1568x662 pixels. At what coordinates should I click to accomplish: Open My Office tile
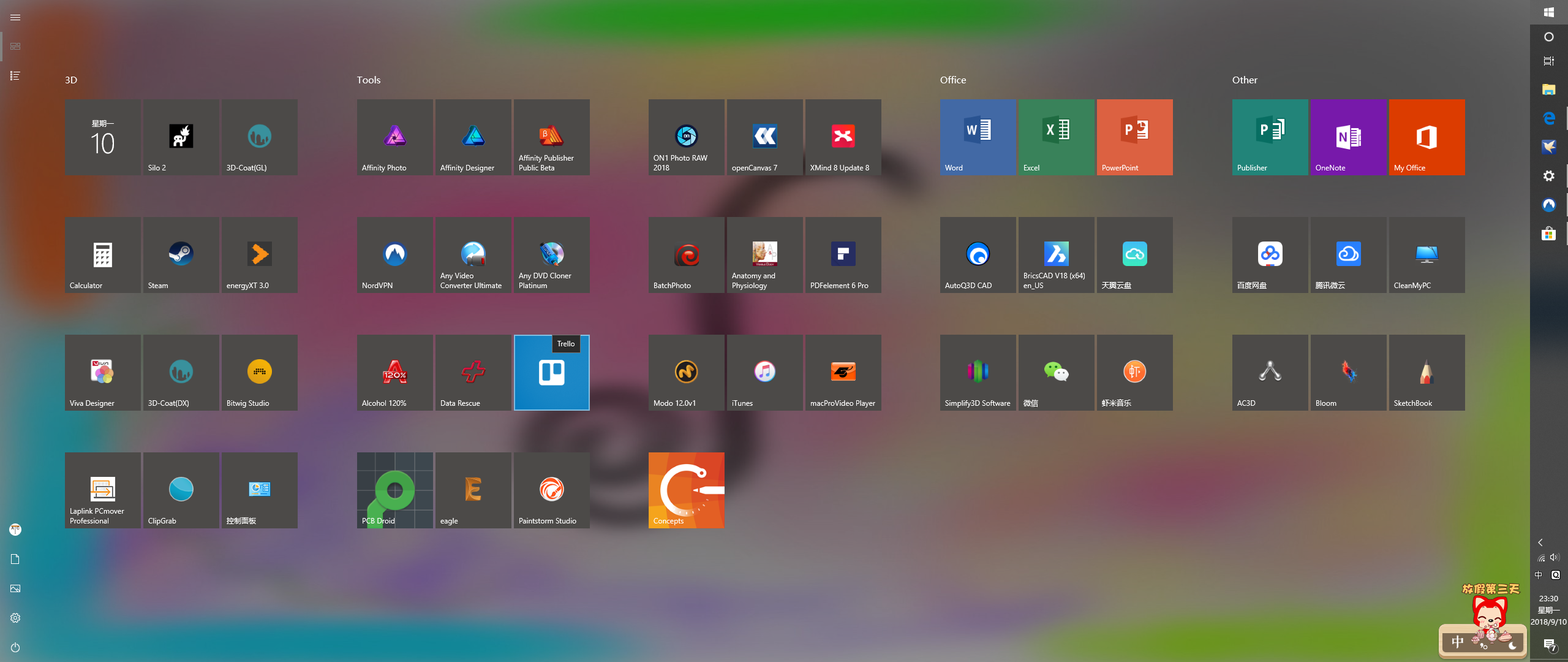[x=1427, y=137]
